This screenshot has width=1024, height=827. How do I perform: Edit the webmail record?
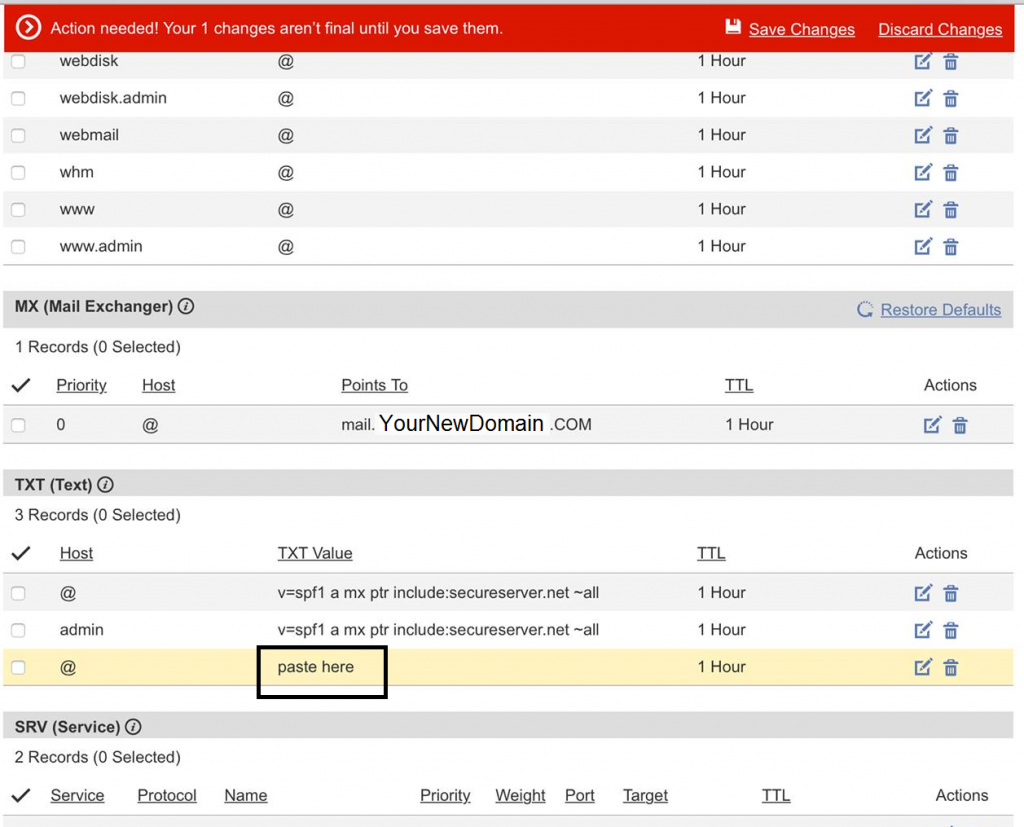(x=923, y=136)
